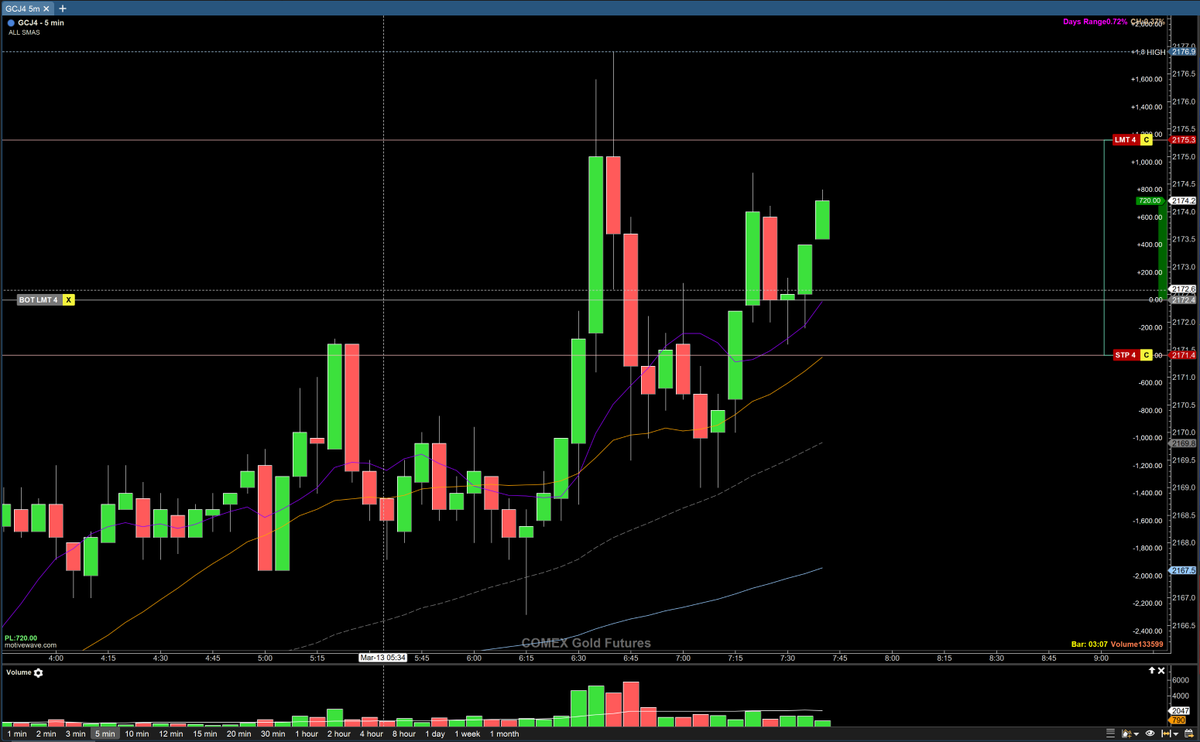Switch to 8 hour bar size
The width and height of the screenshot is (1200, 742).
(x=404, y=734)
